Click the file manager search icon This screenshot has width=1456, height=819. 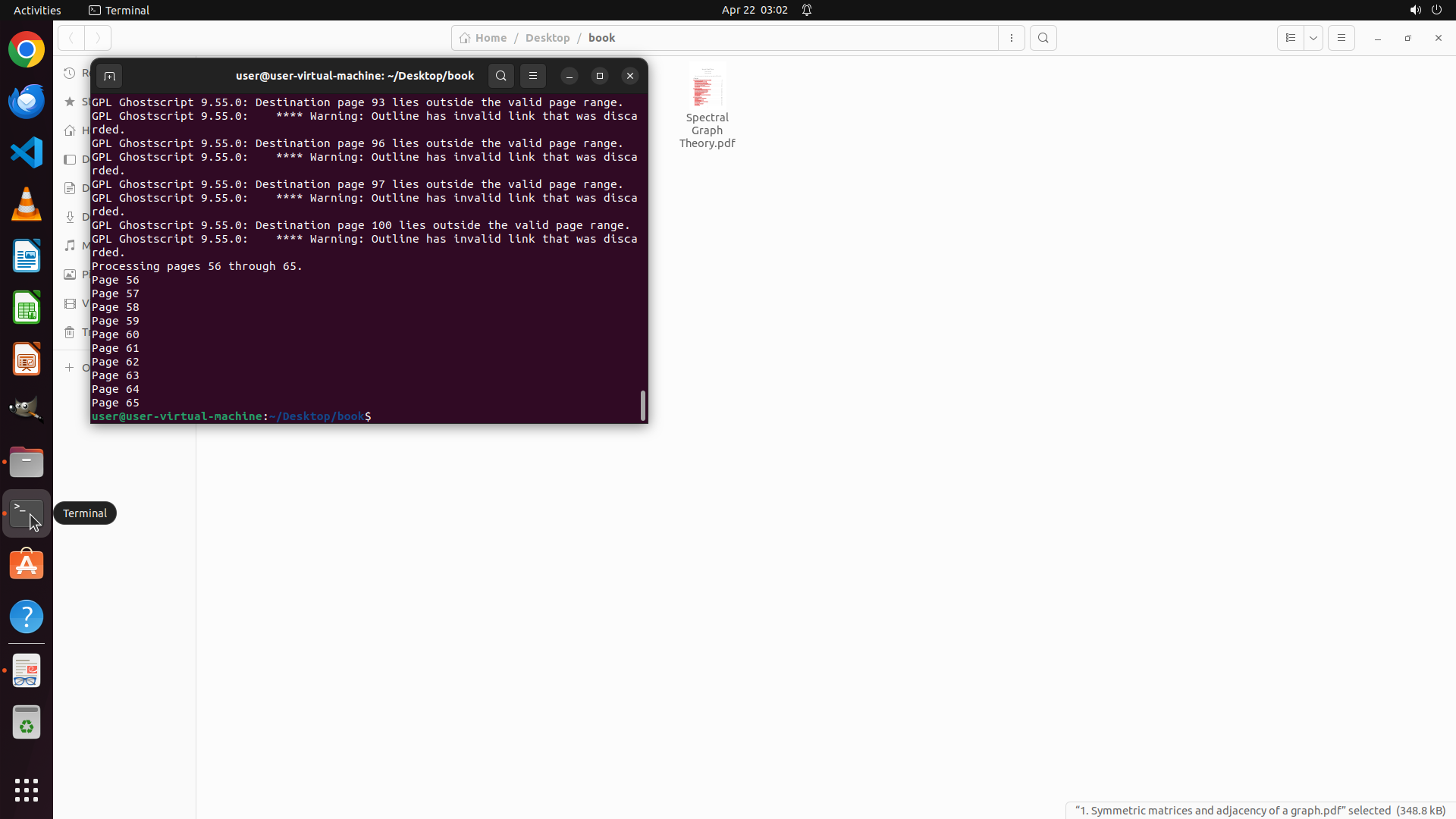1043,38
